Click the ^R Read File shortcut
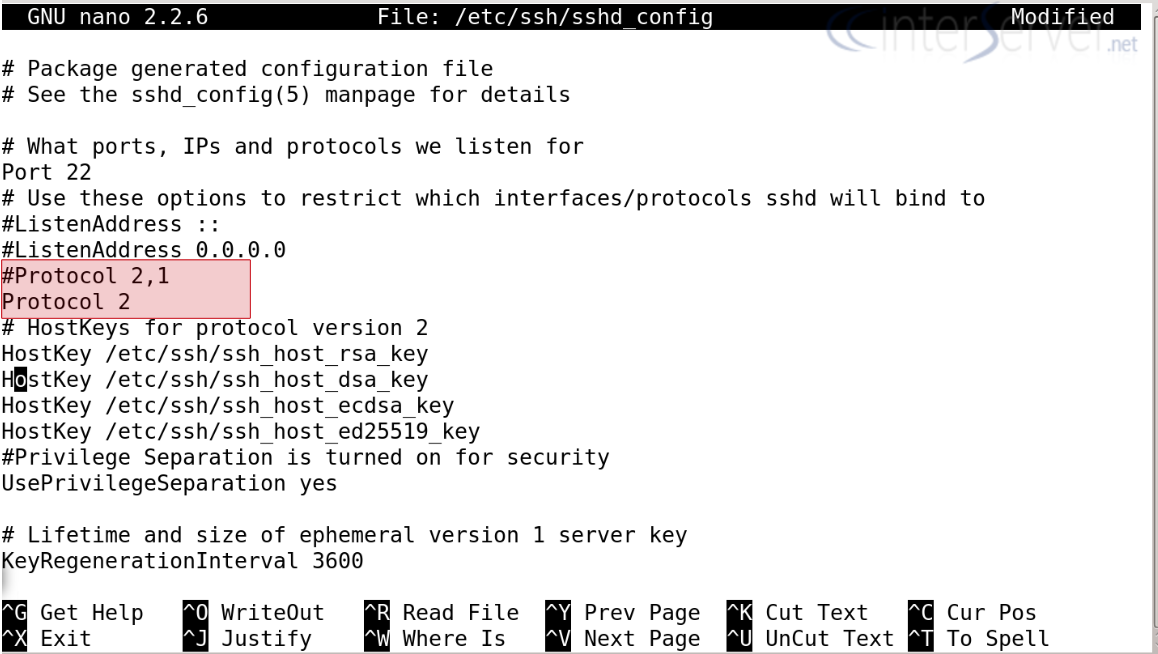This screenshot has height=654, width=1158. (x=442, y=612)
